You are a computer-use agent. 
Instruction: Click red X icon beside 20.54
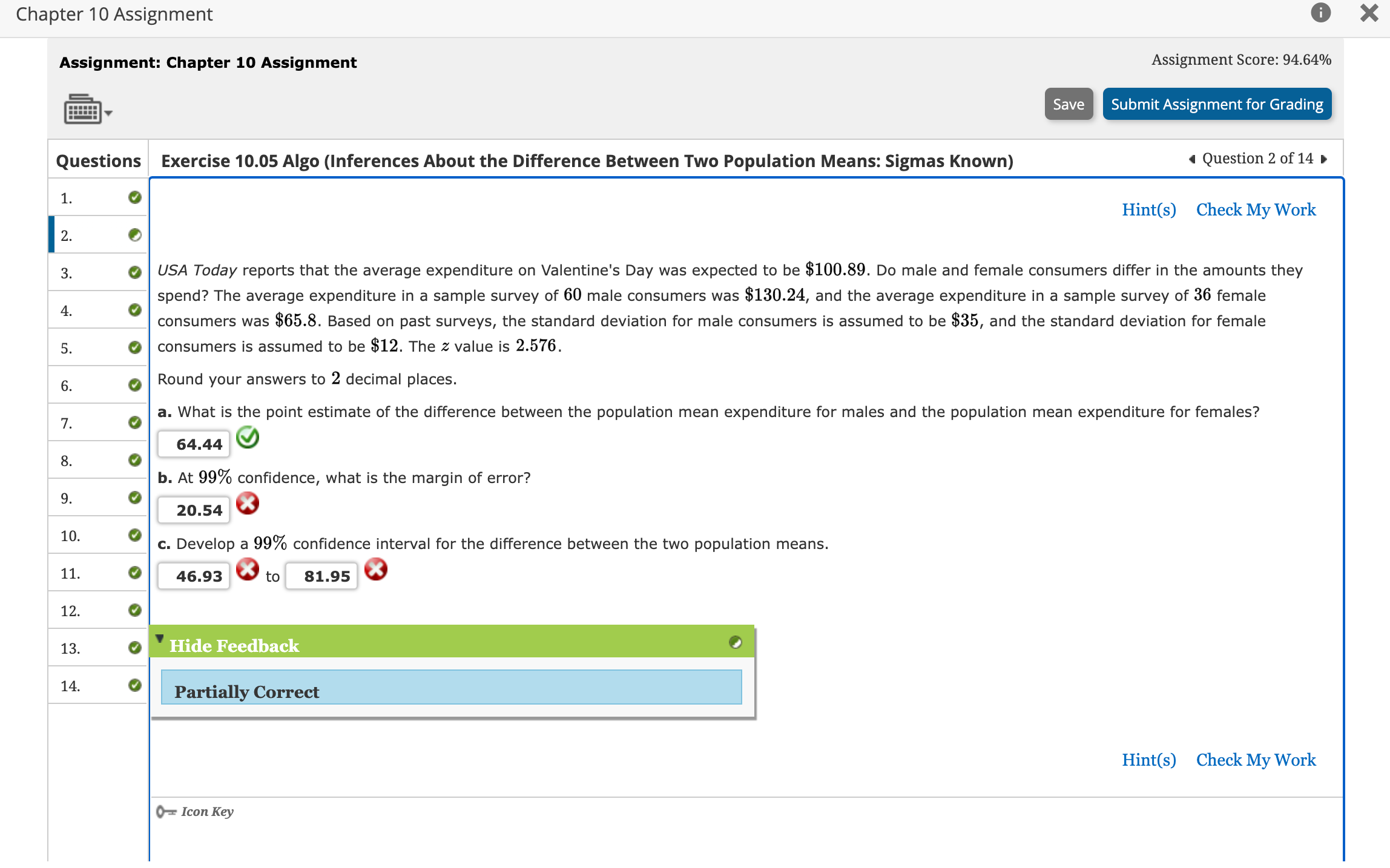(x=247, y=504)
